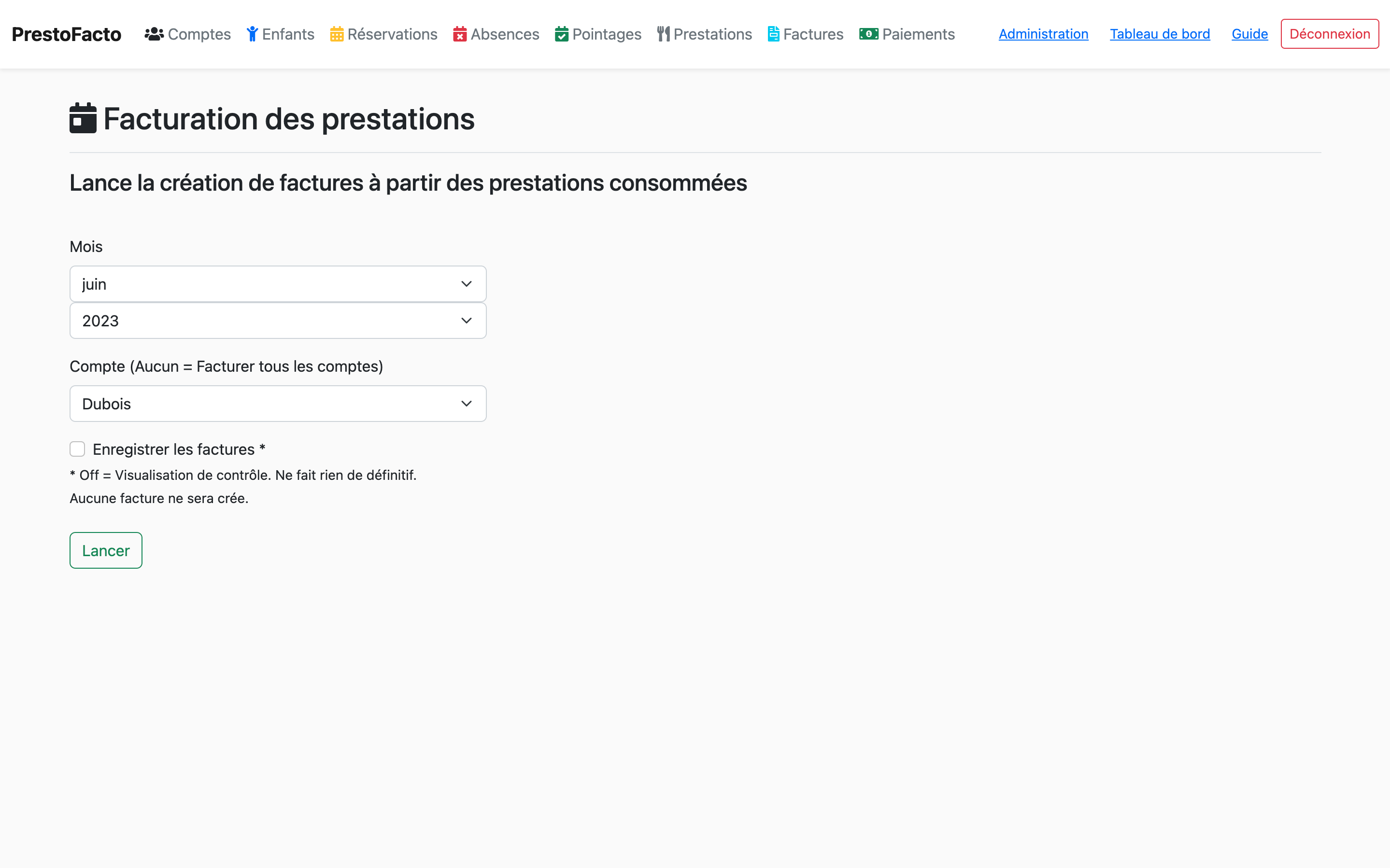Enable the Enregistrer les factures checkbox
The width and height of the screenshot is (1390, 868).
pos(77,449)
